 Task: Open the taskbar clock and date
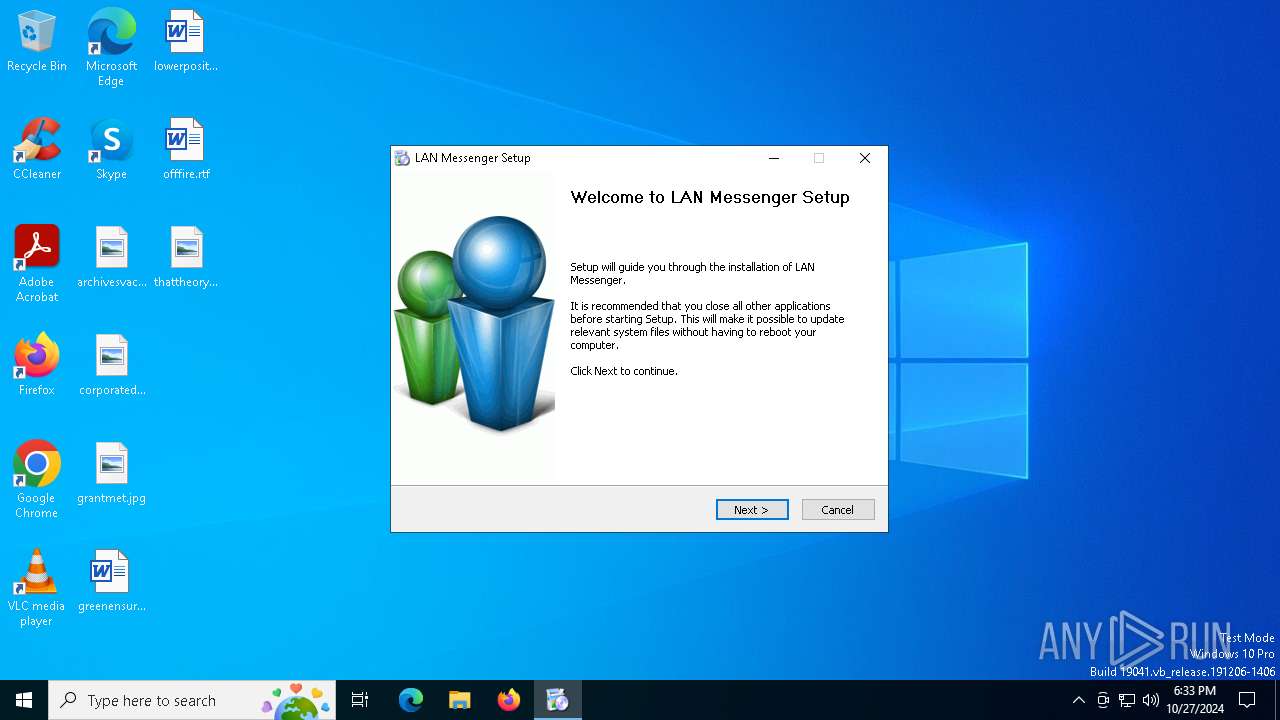1194,700
